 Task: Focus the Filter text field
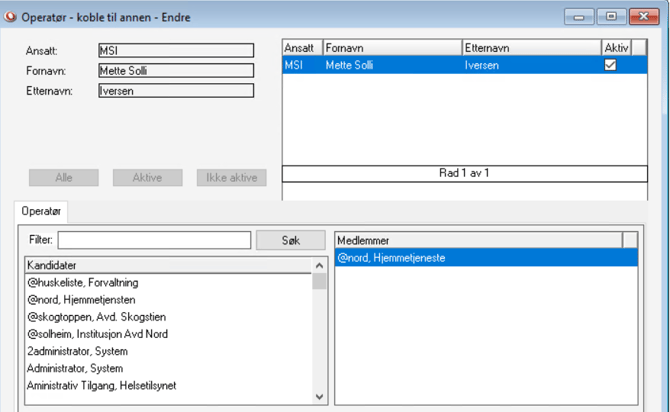[154, 241]
